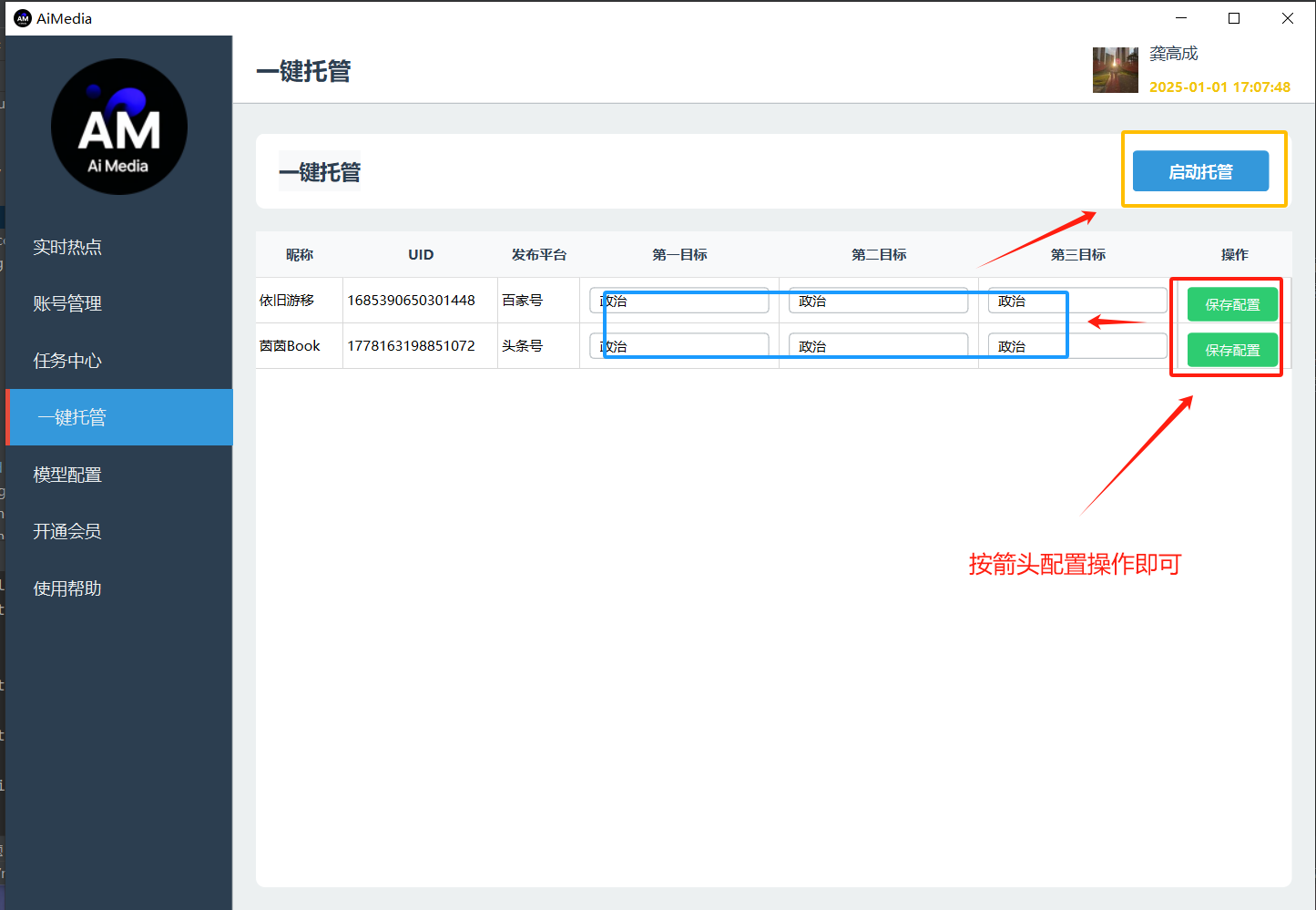Select 一键托管 sidebar item
1316x910 pixels.
coord(73,417)
